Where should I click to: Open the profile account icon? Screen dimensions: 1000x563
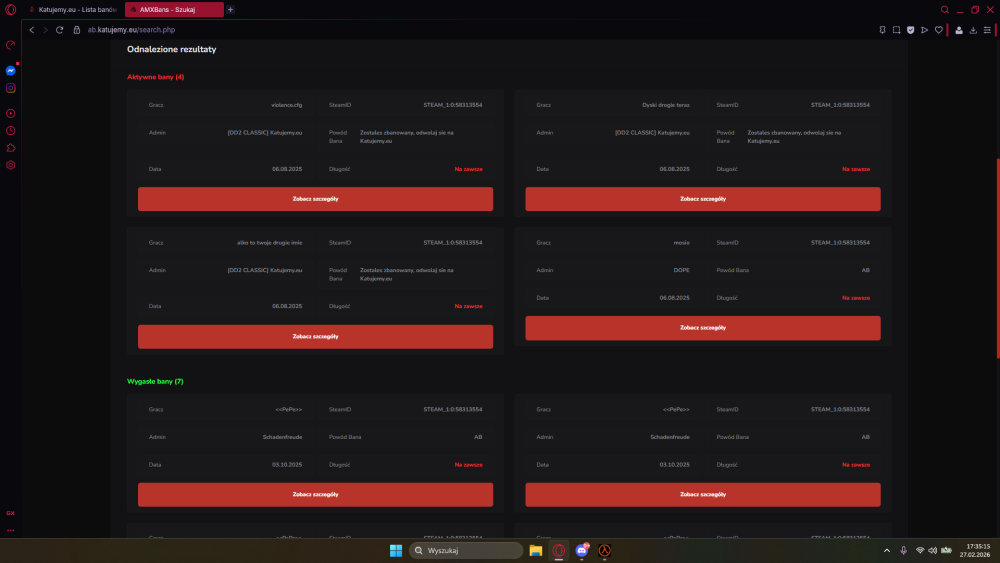tap(959, 30)
